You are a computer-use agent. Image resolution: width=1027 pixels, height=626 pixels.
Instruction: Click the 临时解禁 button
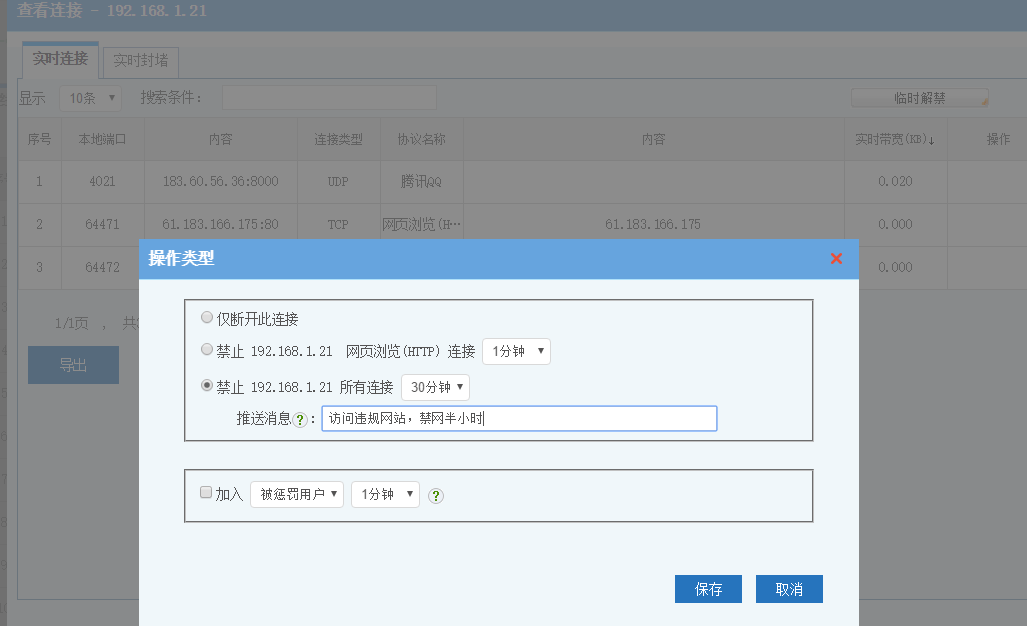pos(919,98)
